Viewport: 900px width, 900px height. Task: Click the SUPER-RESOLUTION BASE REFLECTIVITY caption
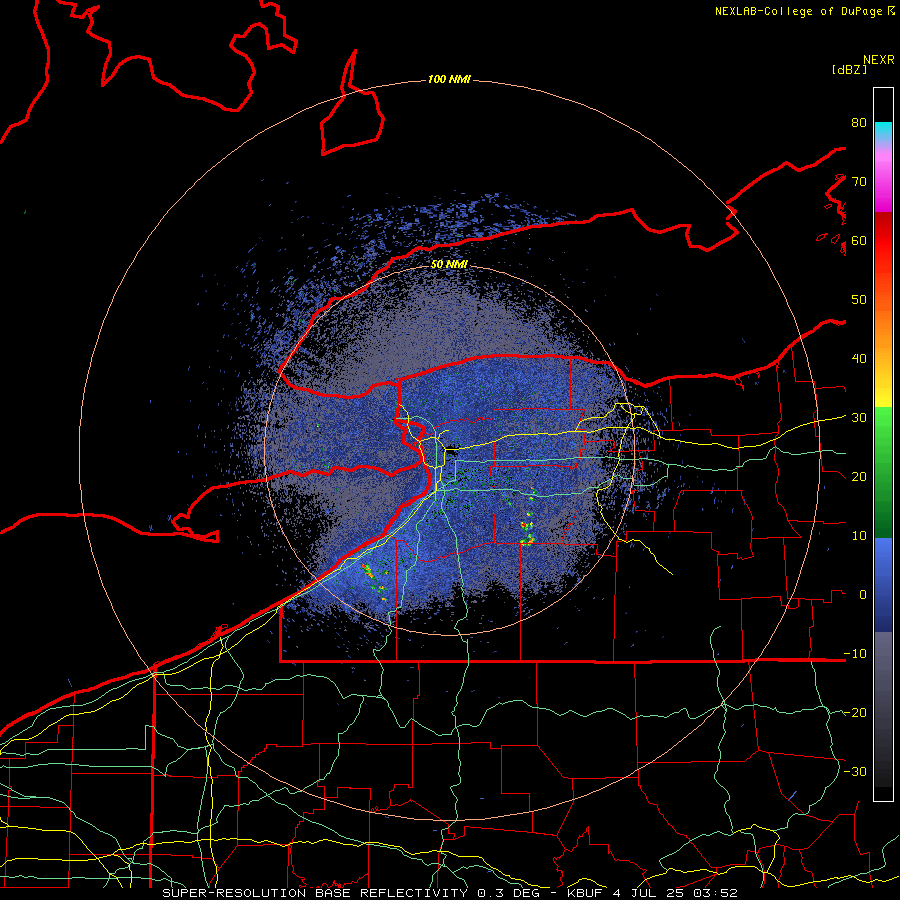314,893
